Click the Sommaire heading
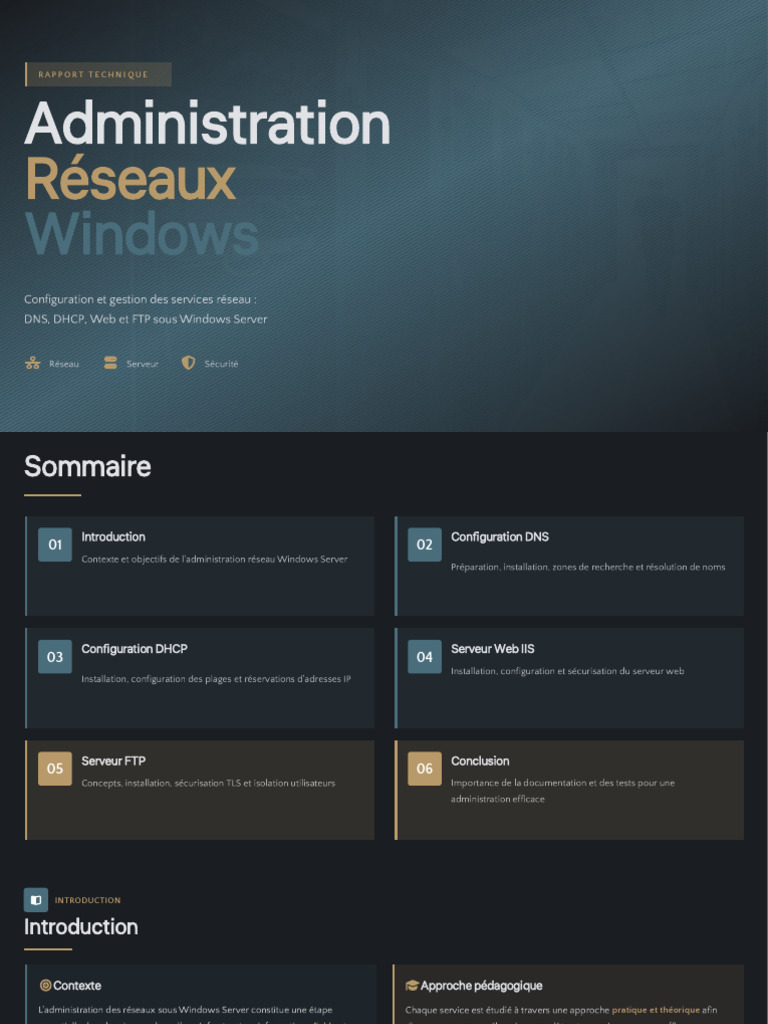768x1024 pixels. pos(88,466)
